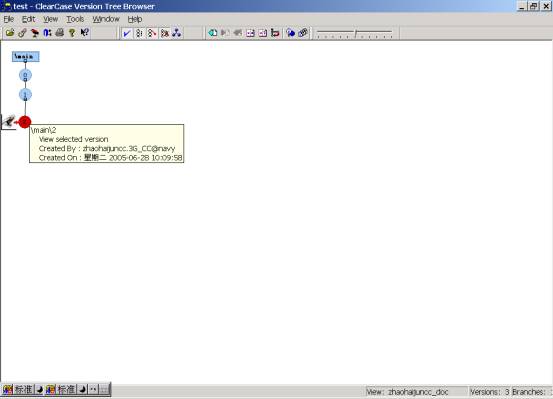This screenshot has width=553, height=399.
Task: Click the print icon in toolbar
Action: (x=60, y=33)
